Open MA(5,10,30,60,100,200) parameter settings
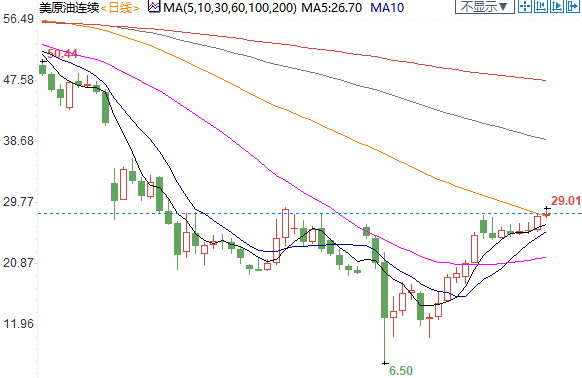The image size is (582, 378). click(x=230, y=8)
